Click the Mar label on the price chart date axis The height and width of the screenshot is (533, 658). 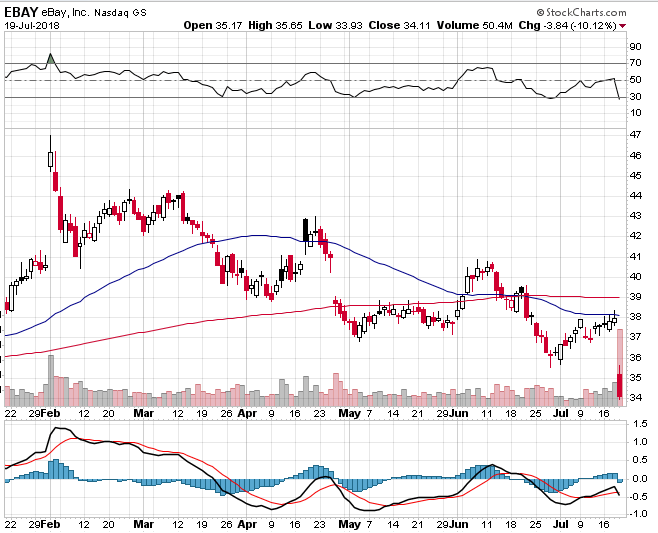coord(144,413)
